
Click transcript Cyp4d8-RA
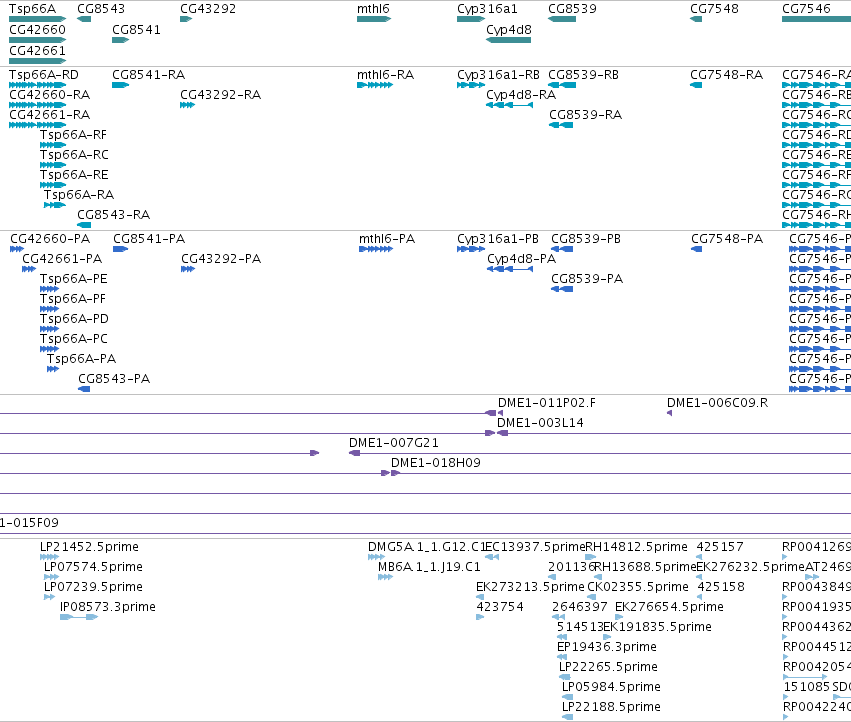[509, 105]
